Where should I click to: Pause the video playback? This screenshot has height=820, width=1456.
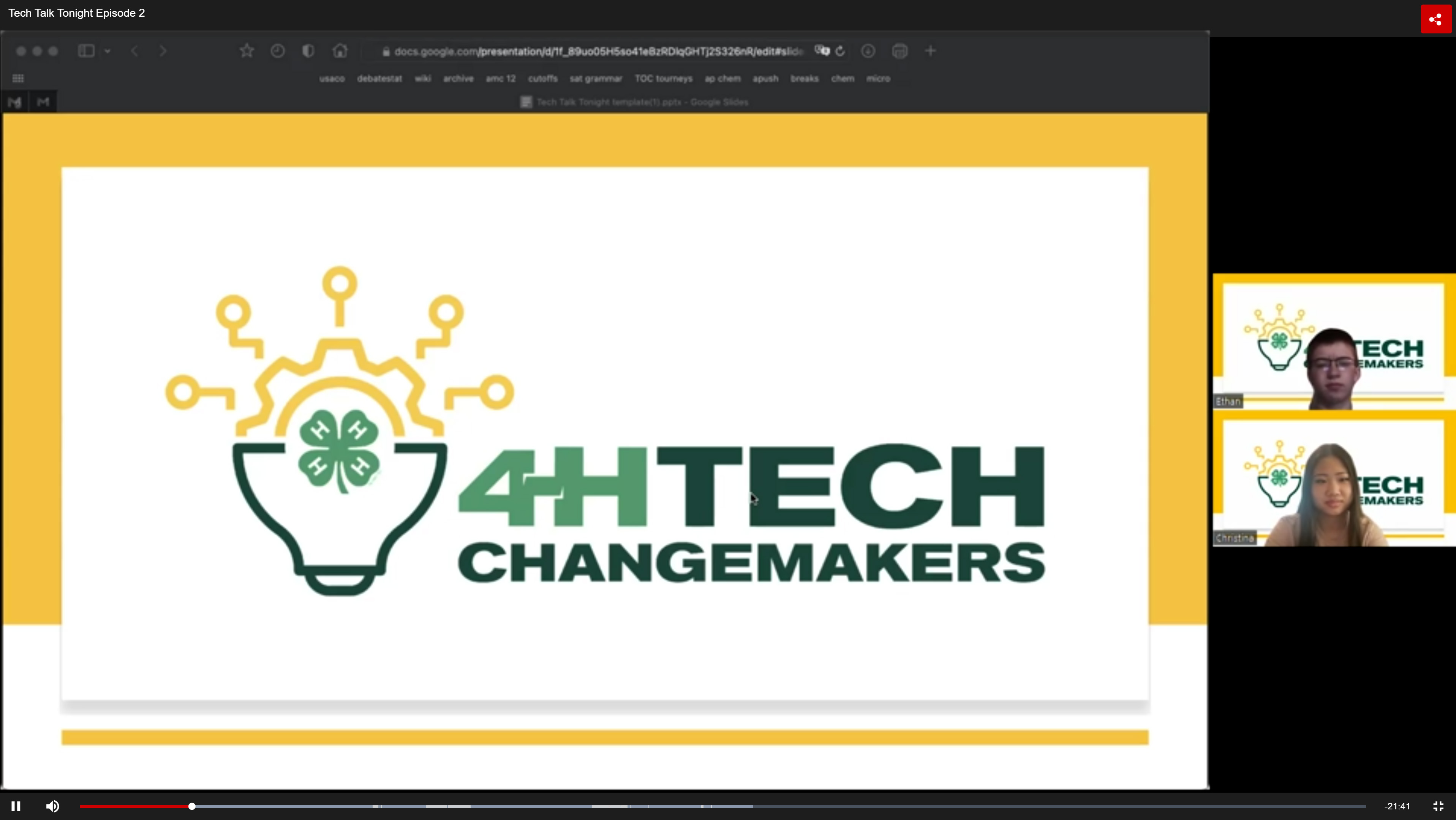click(16, 806)
